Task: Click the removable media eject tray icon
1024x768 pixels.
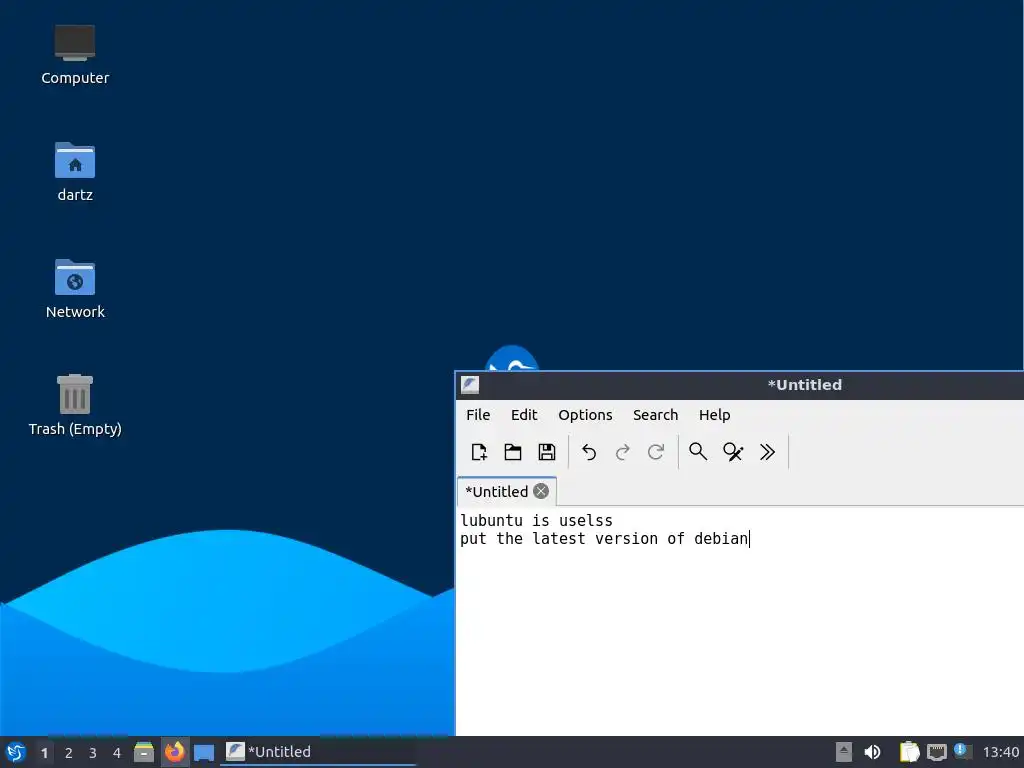Action: tap(844, 752)
